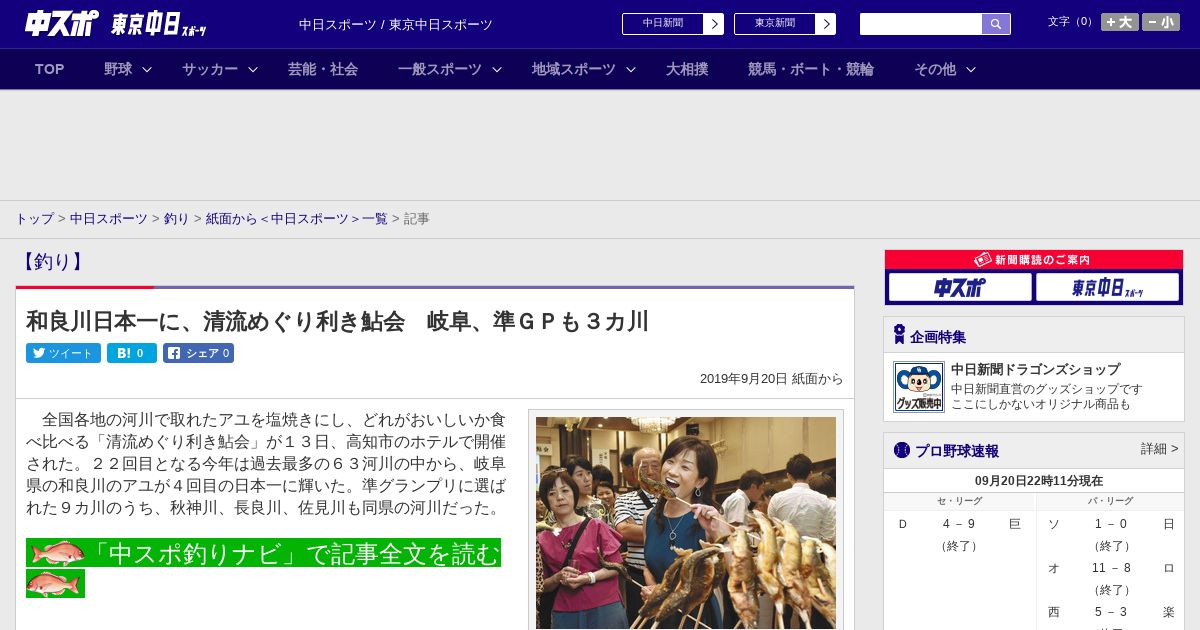This screenshot has height=630, width=1200.
Task: Open 芸能・社会 section
Action: [x=323, y=69]
